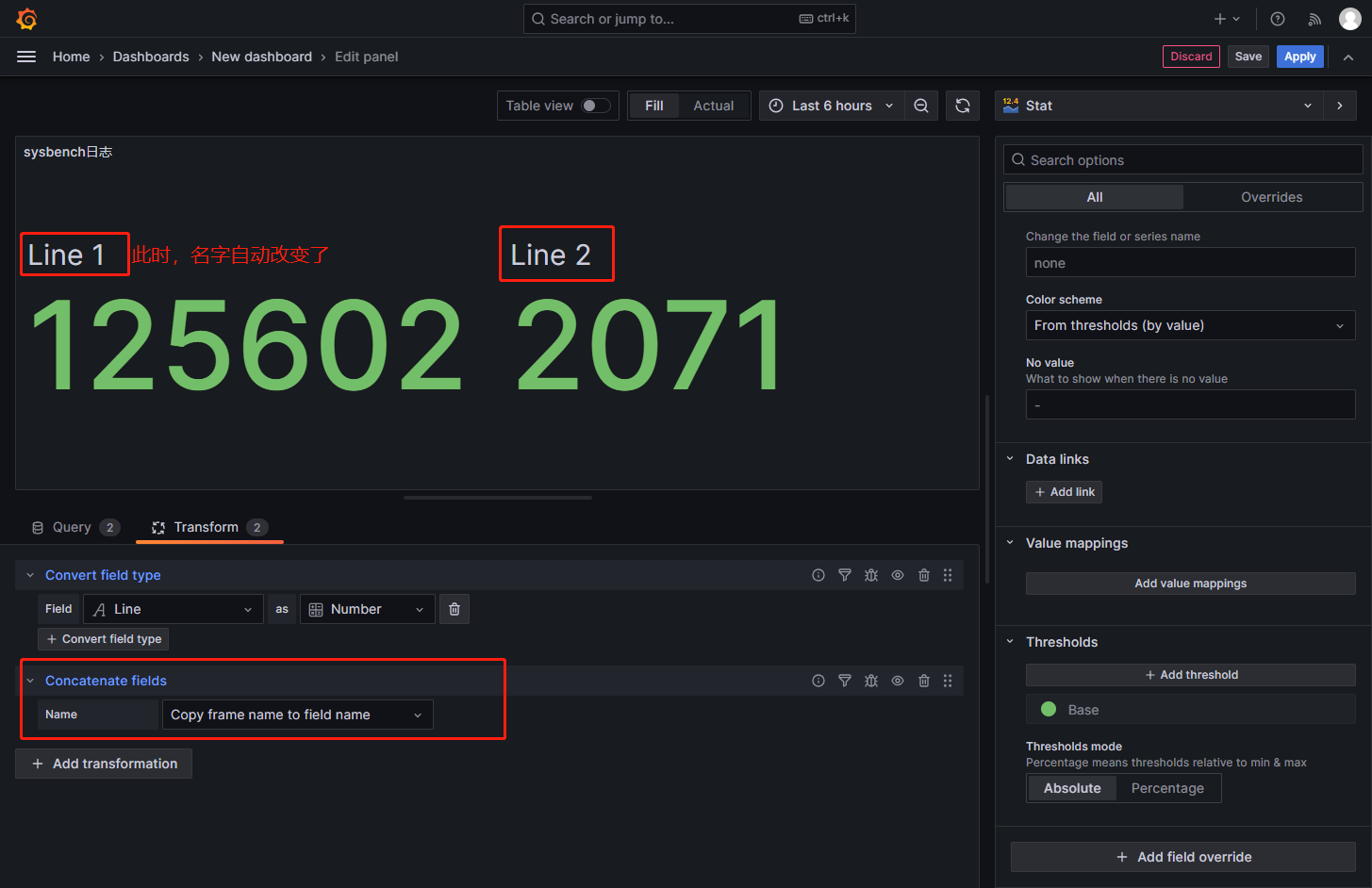Viewport: 1372px width, 888px height.
Task: Open the Number type dropdown
Action: click(368, 609)
